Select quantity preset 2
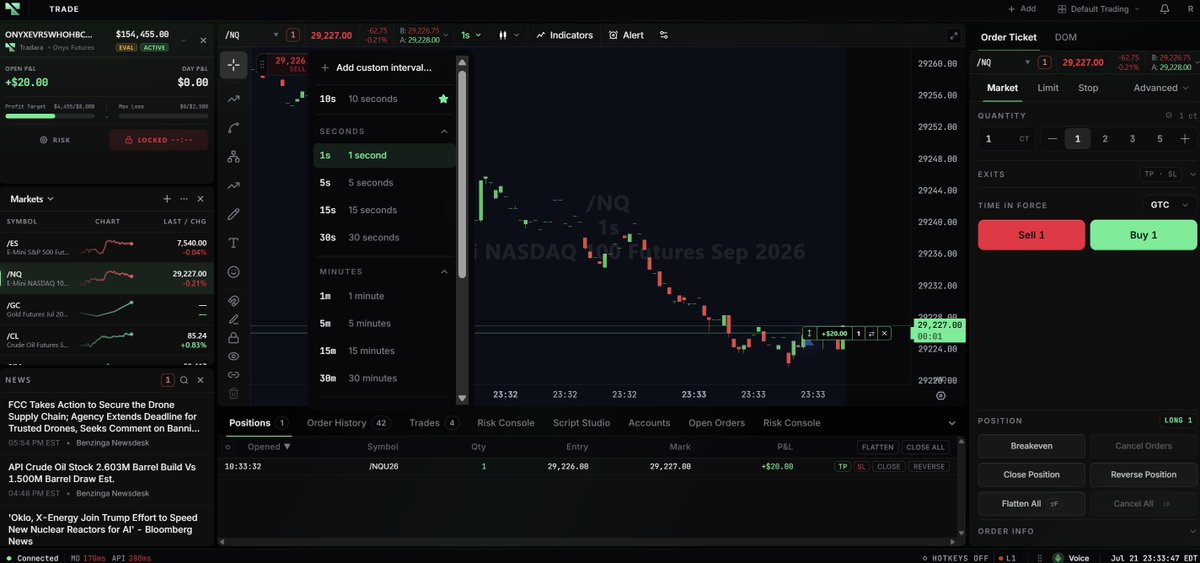The image size is (1200, 563). [x=1105, y=139]
